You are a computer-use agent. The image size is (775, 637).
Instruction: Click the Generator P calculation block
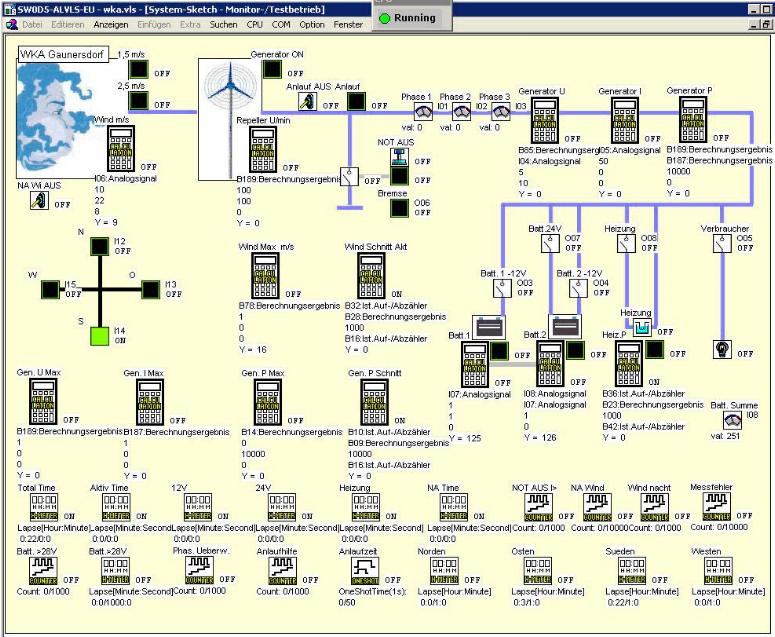coord(693,120)
